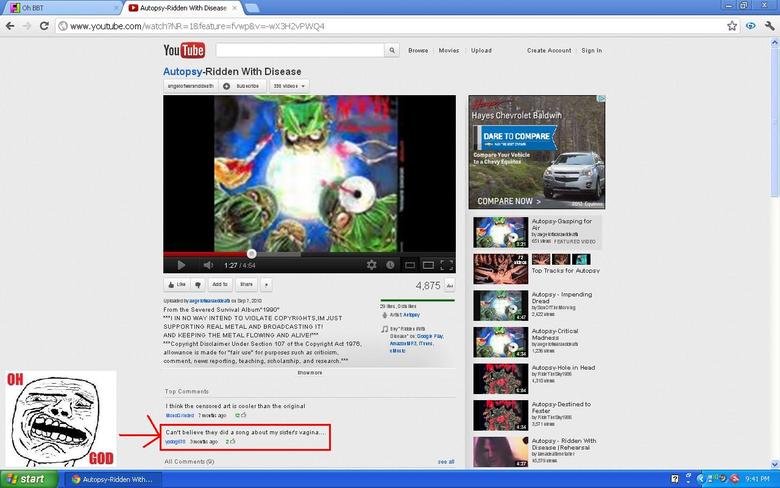Open the Windows Start menu
This screenshot has height=488, width=780.
pyautogui.click(x=29, y=479)
